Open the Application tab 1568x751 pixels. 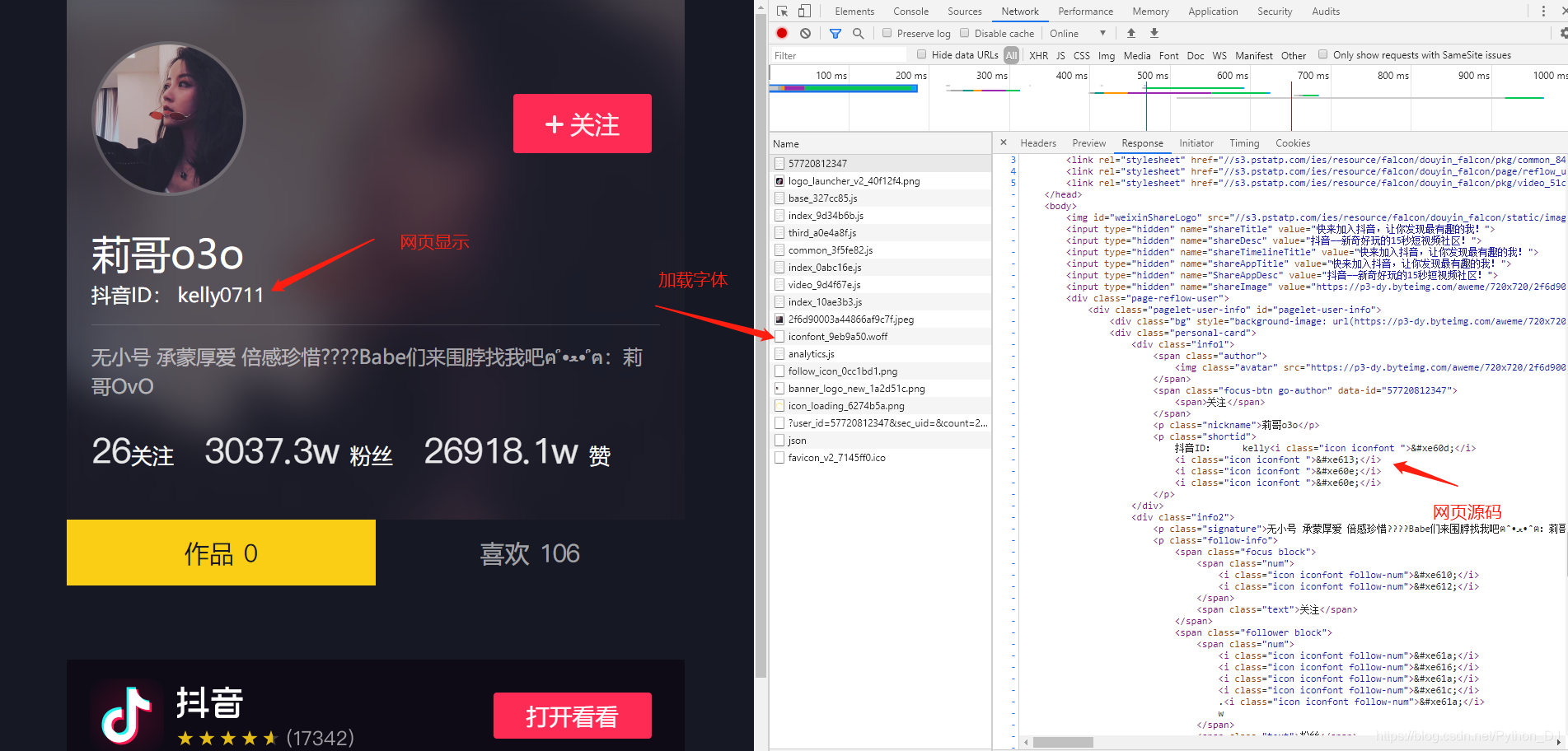1213,11
